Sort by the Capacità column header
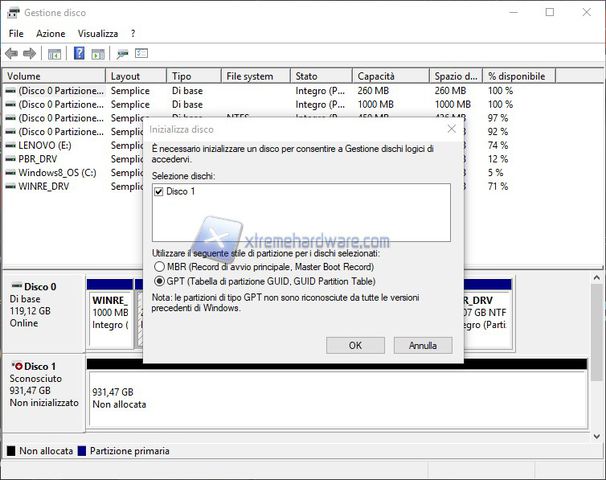 click(x=390, y=76)
